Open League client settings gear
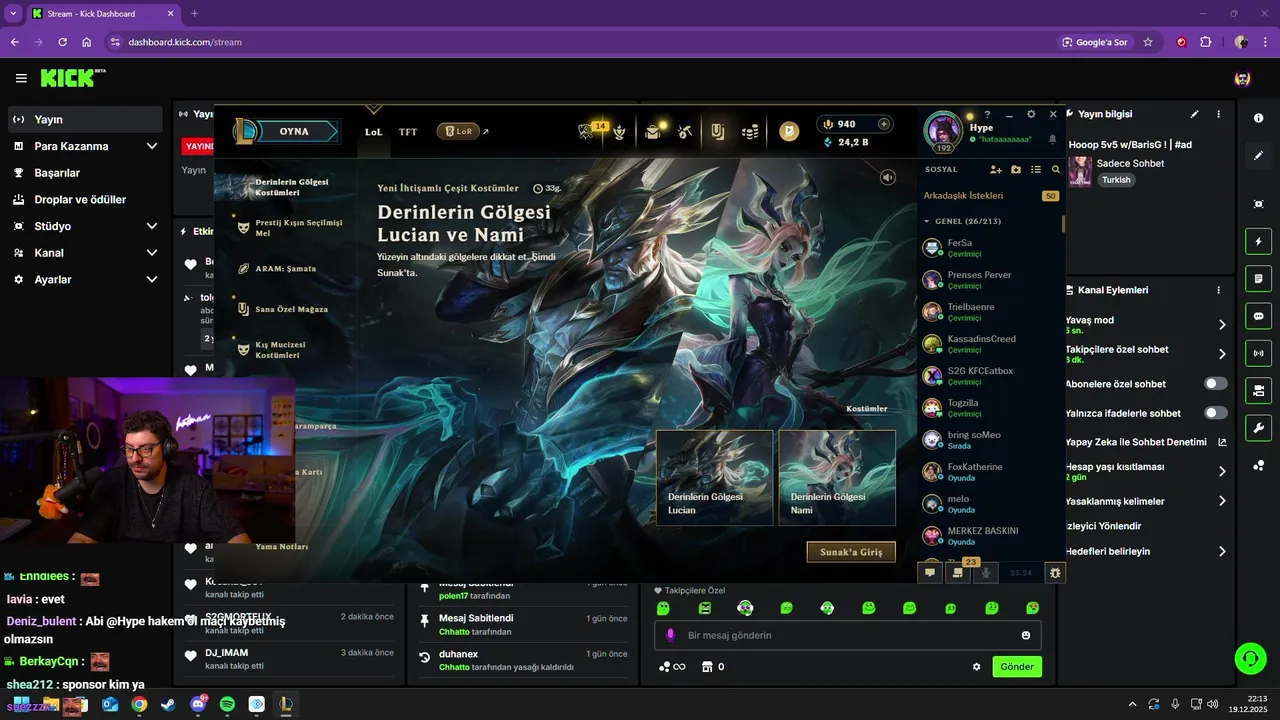Screen dimensions: 1280x720 [x=1031, y=114]
